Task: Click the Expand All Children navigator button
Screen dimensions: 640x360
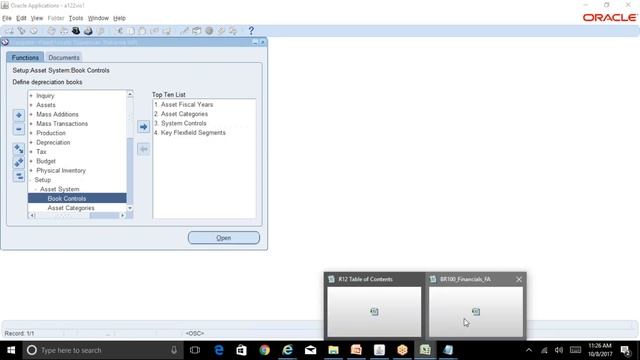Action: pyautogui.click(x=19, y=149)
